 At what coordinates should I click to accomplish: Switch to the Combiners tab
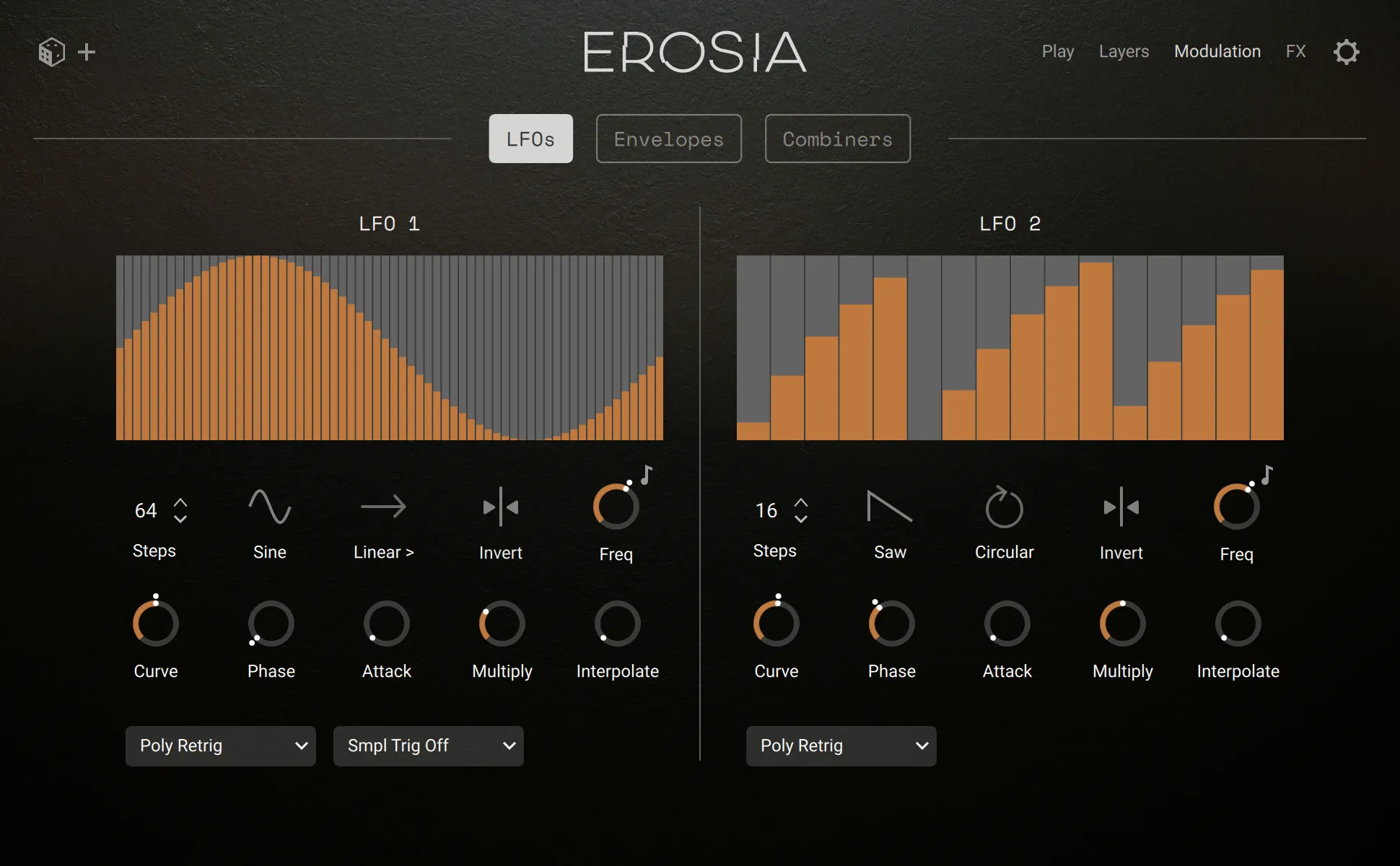(837, 139)
